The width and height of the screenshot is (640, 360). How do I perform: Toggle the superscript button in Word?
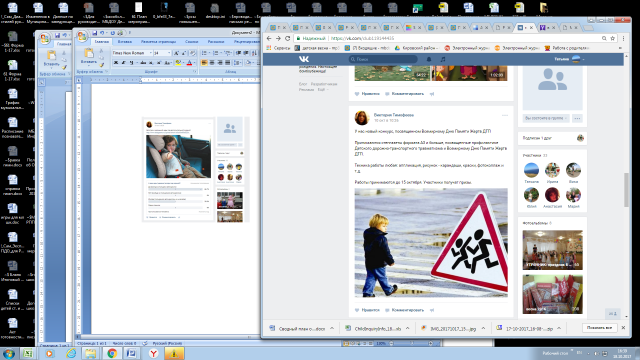(x=159, y=63)
